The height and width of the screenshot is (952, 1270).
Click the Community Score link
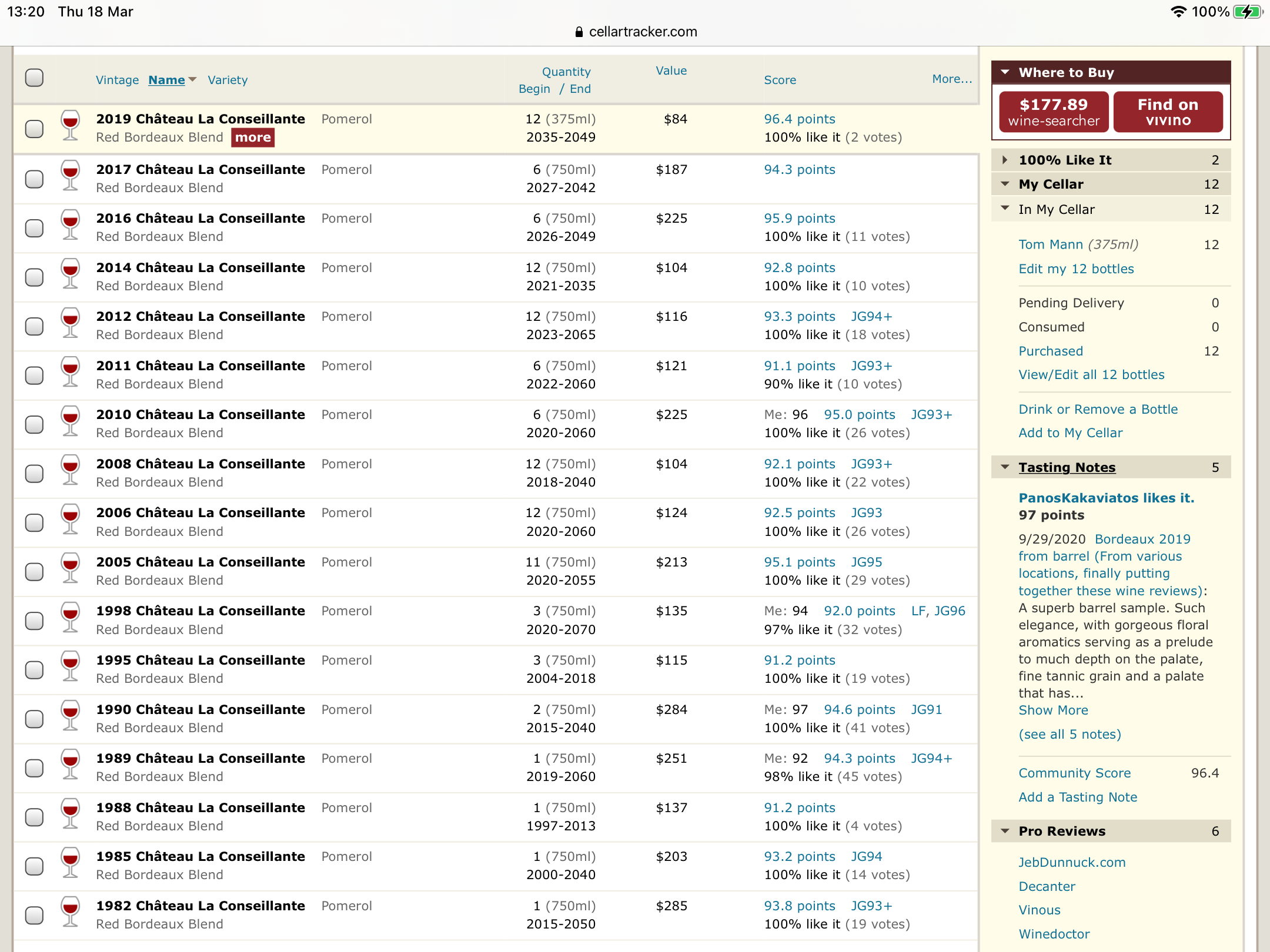coord(1074,773)
